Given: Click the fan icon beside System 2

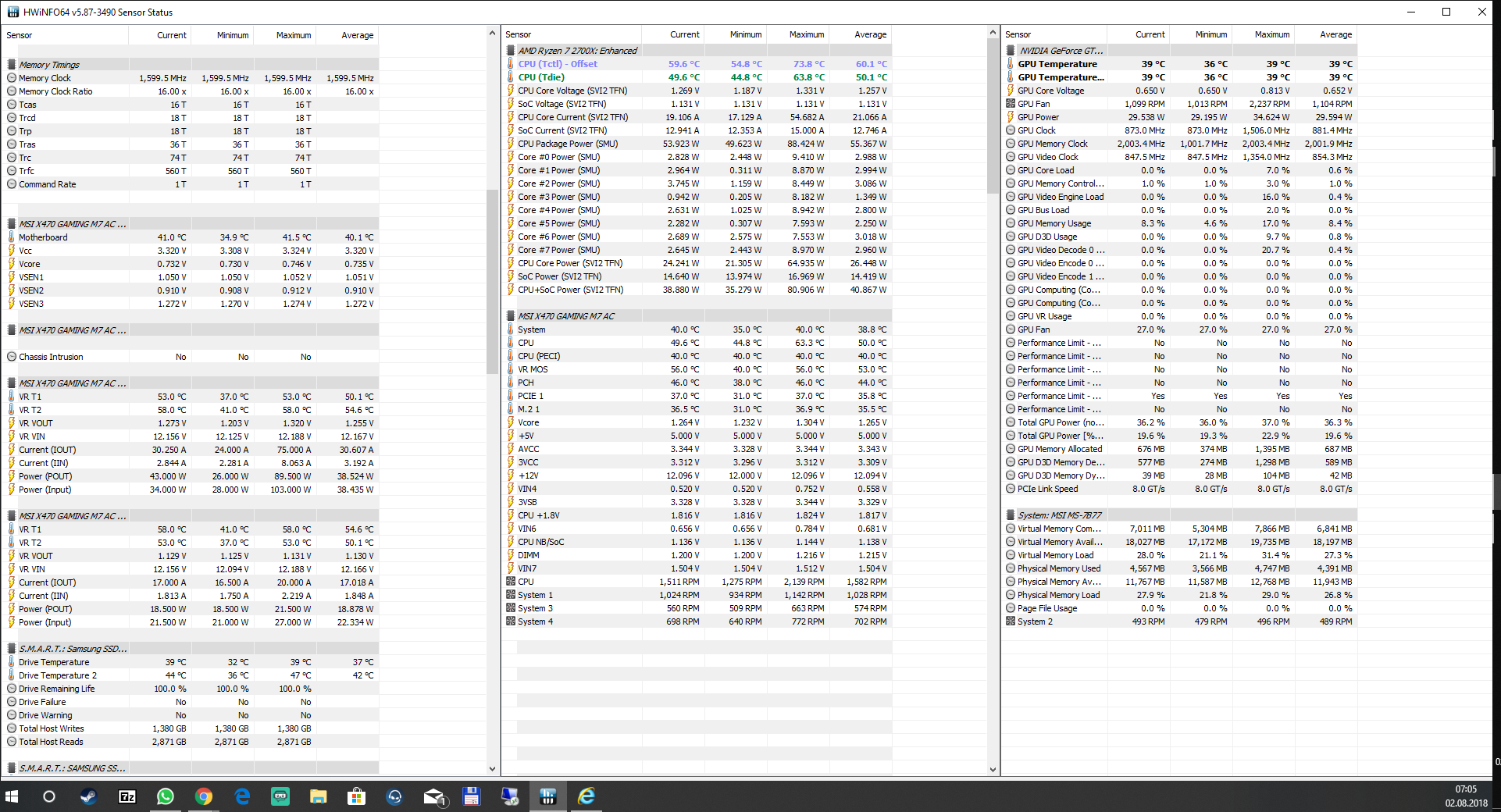Looking at the screenshot, I should coord(1011,621).
